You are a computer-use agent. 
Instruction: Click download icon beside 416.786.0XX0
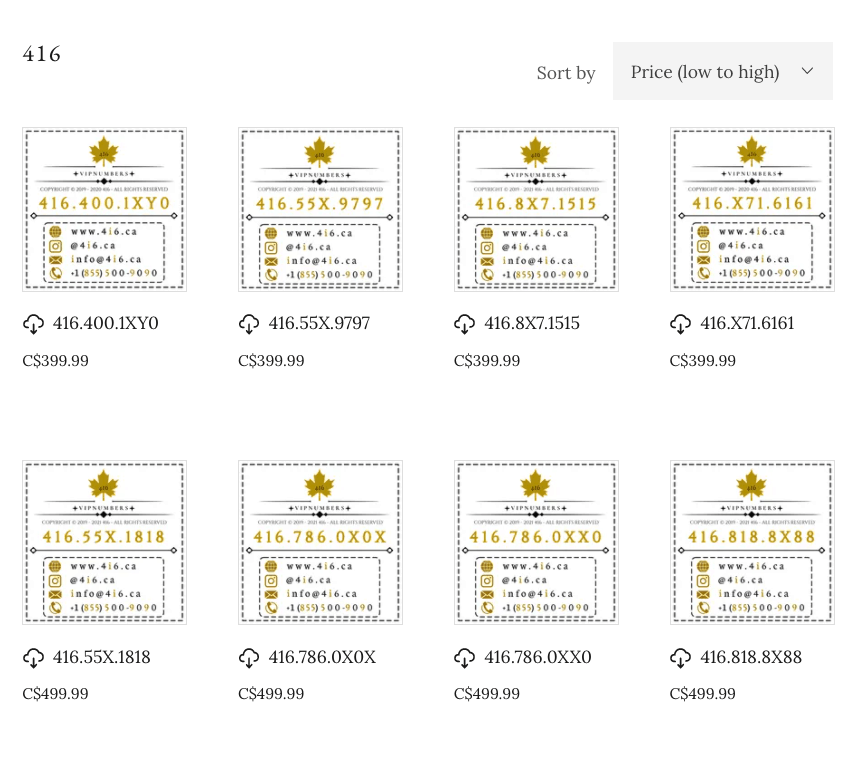tap(464, 658)
